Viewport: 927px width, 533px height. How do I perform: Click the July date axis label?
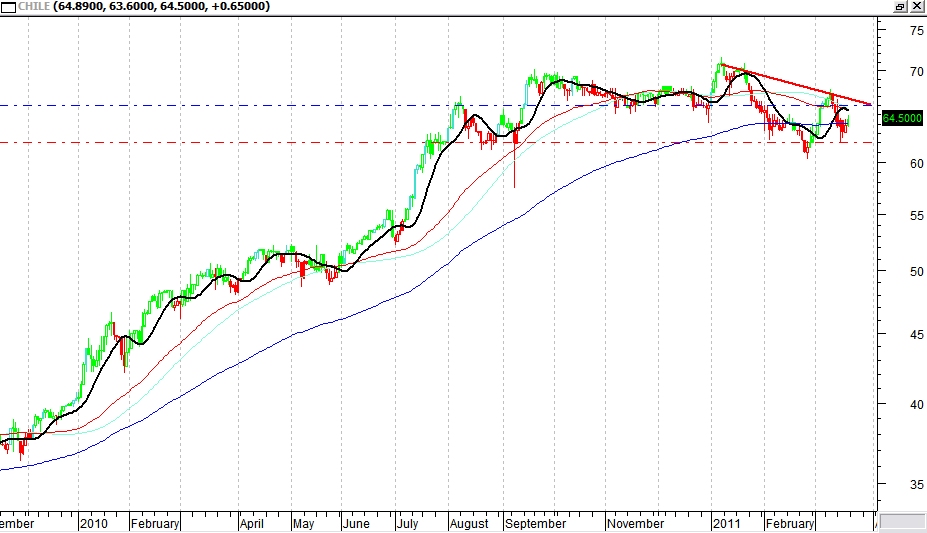407,524
